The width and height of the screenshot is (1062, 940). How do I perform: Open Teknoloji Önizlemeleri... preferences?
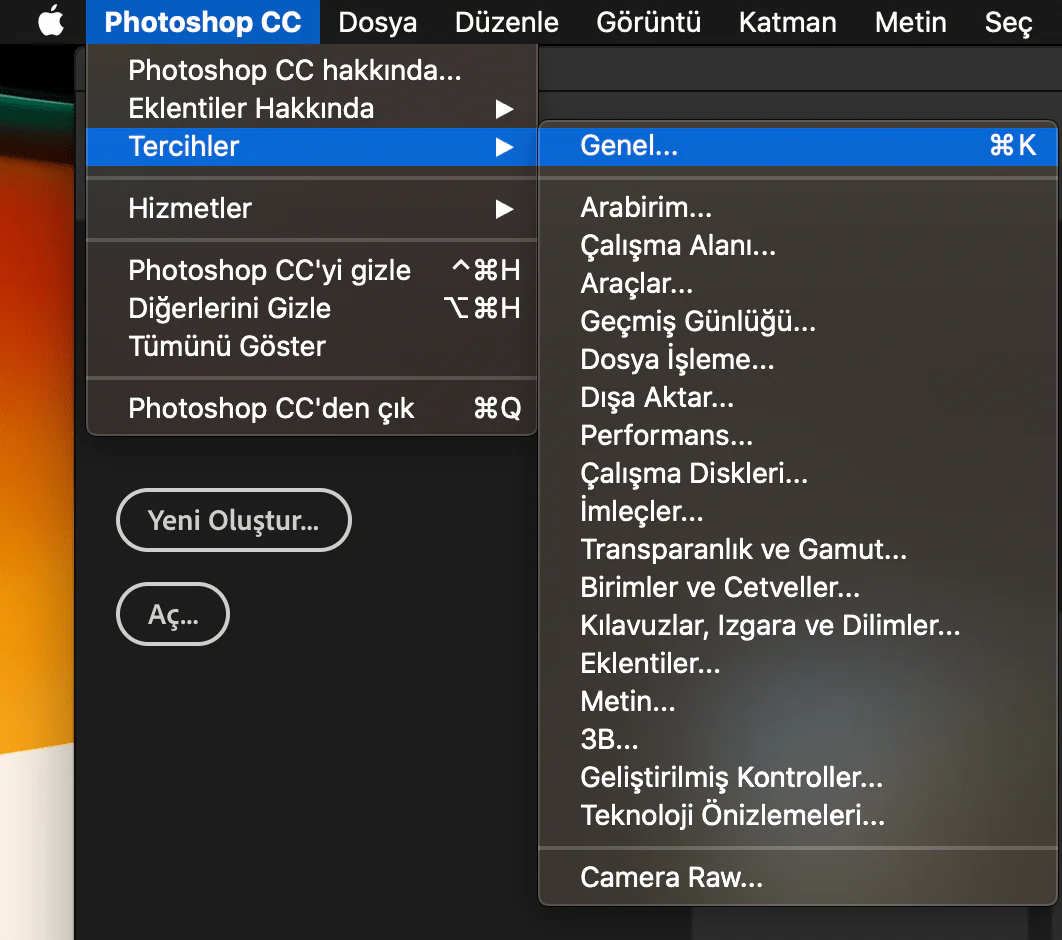click(732, 815)
